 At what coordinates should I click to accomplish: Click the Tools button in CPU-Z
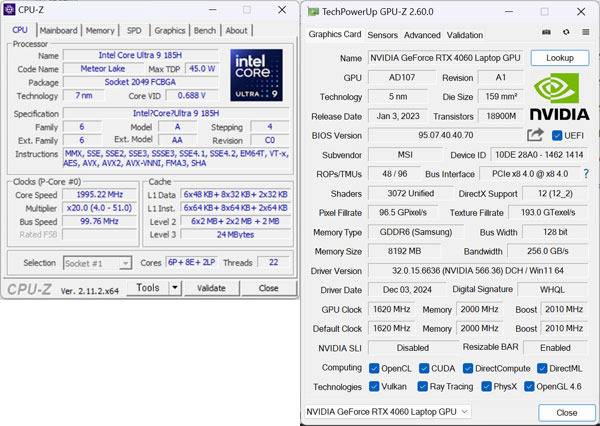(x=147, y=288)
